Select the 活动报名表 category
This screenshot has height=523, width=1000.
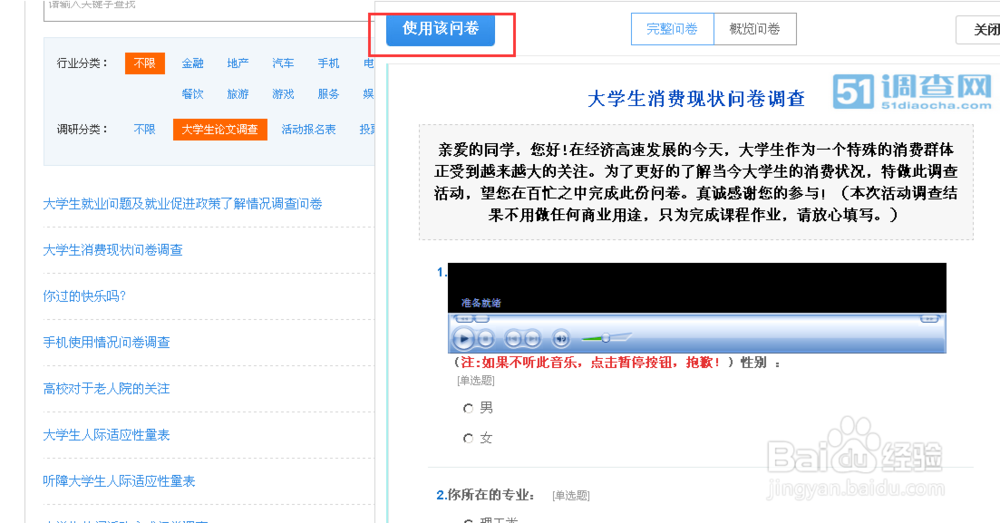pyautogui.click(x=309, y=129)
